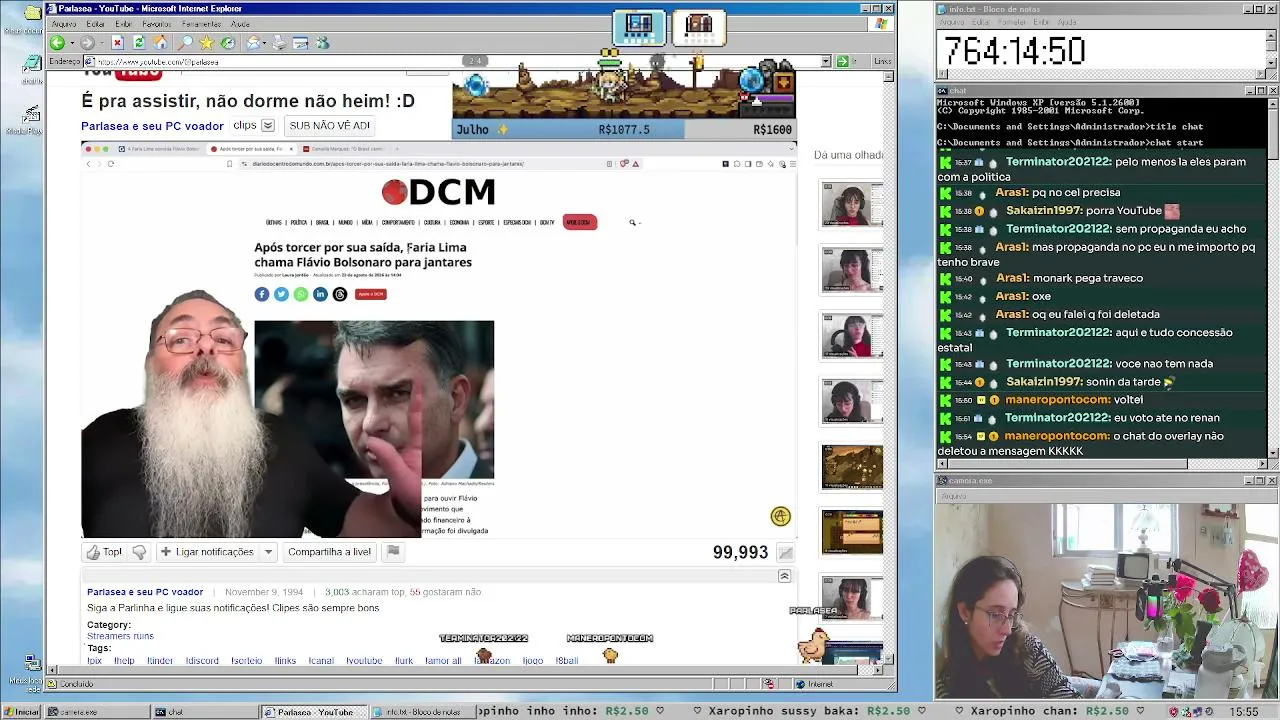Open the Formatar menu in Bloco de notas
This screenshot has width=1280, height=720.
point(1011,22)
